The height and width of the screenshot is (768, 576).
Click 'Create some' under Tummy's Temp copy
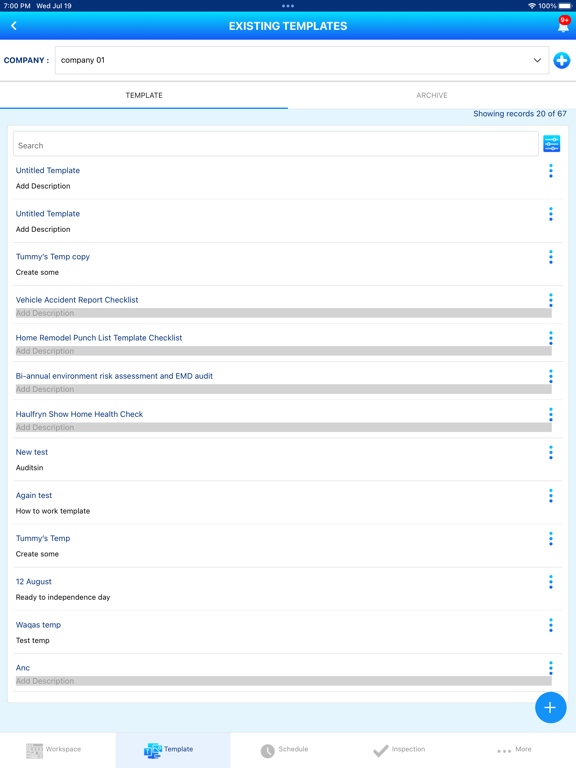point(37,272)
